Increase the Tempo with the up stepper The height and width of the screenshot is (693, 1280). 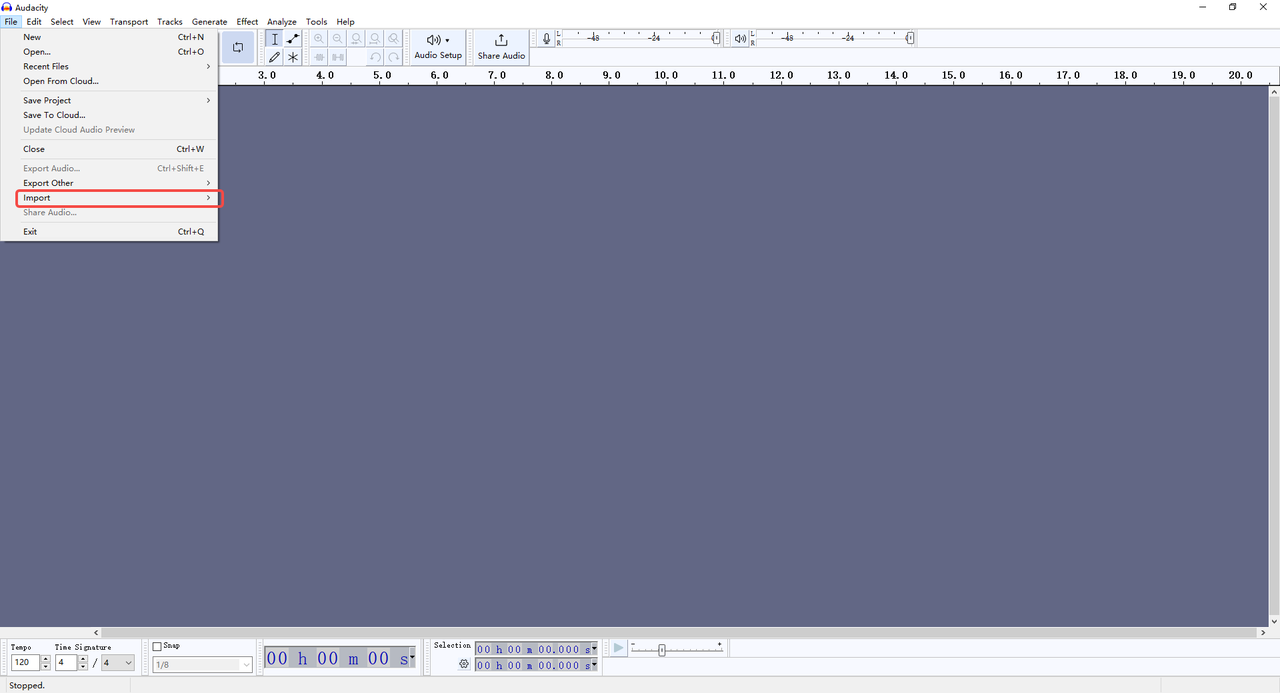(46, 659)
